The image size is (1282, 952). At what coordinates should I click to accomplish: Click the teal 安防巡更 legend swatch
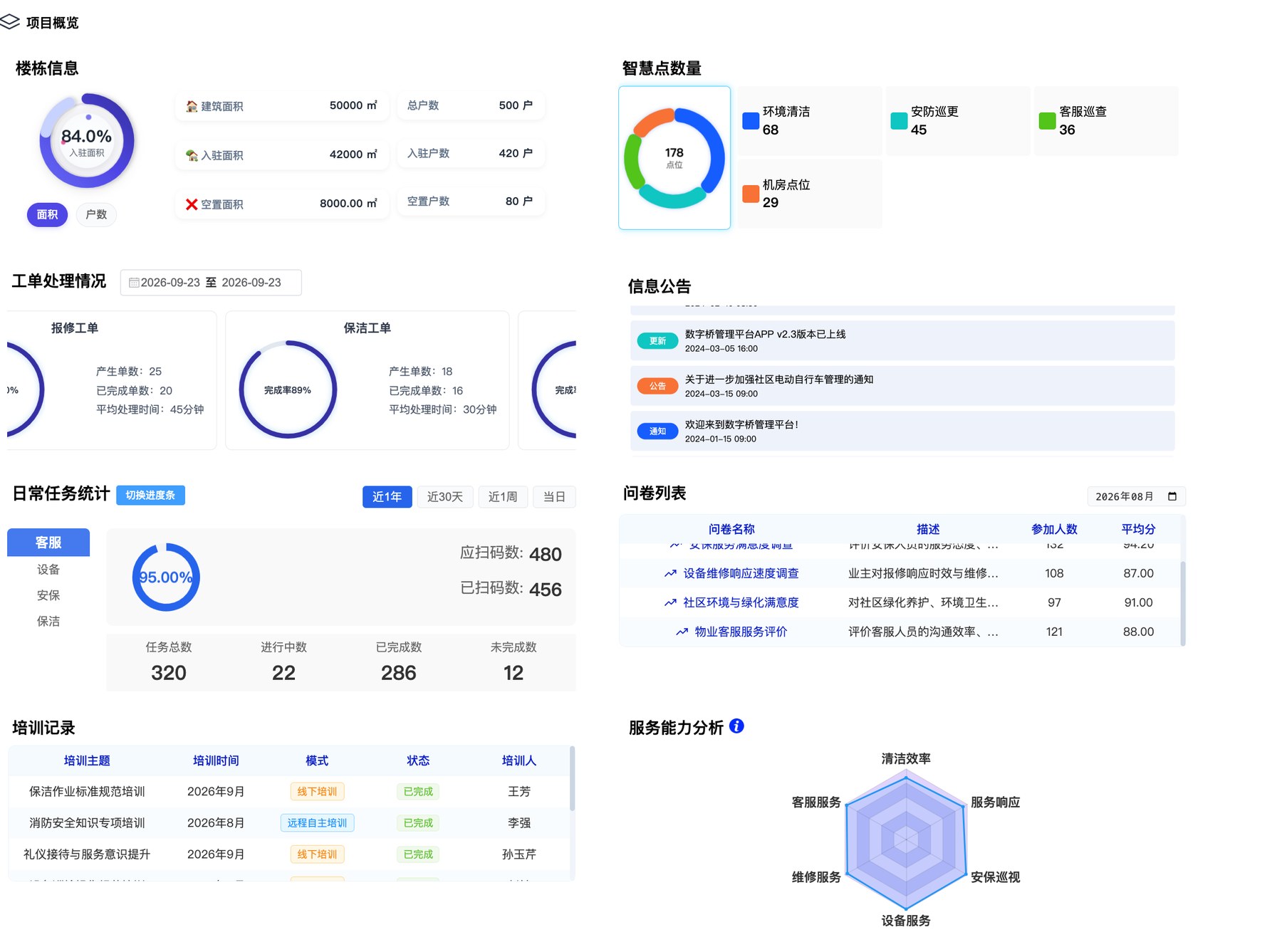coord(899,120)
